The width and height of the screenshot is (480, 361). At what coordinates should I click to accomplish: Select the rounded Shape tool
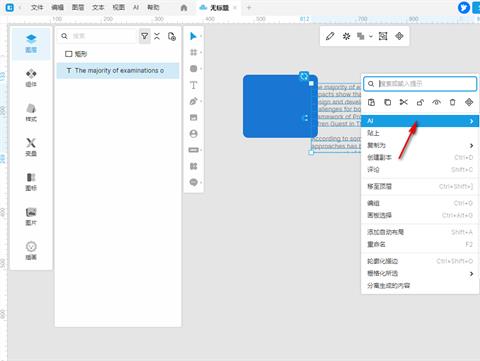pos(193,69)
